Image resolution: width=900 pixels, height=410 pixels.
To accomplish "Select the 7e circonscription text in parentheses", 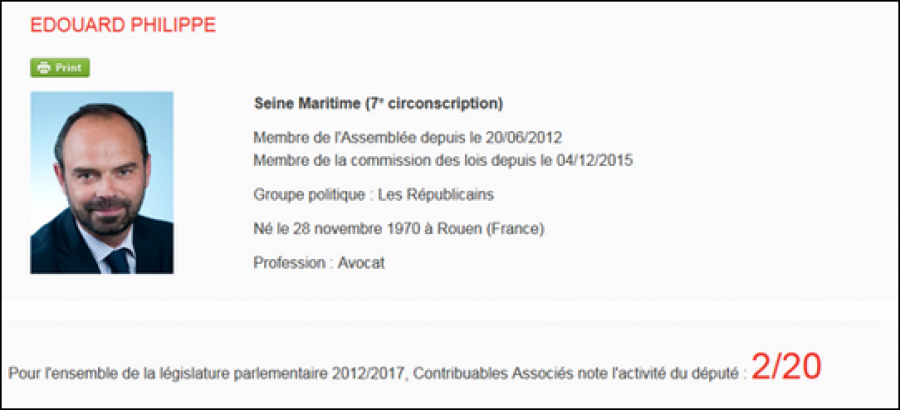I will 435,104.
